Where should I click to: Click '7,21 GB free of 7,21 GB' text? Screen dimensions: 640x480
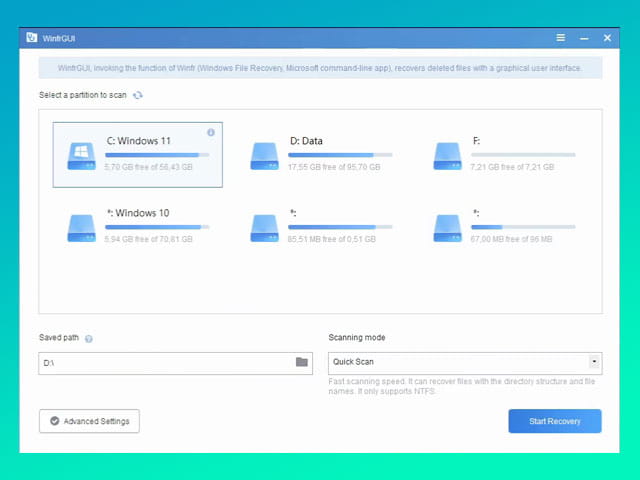coord(512,167)
